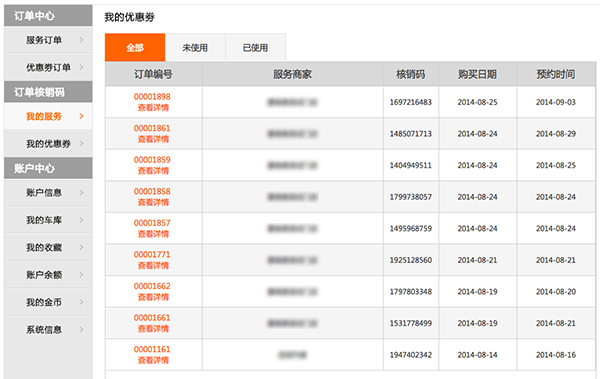Screen dimensions: 600x379
Task: Click the 订单编号 column header
Action: pos(153,74)
